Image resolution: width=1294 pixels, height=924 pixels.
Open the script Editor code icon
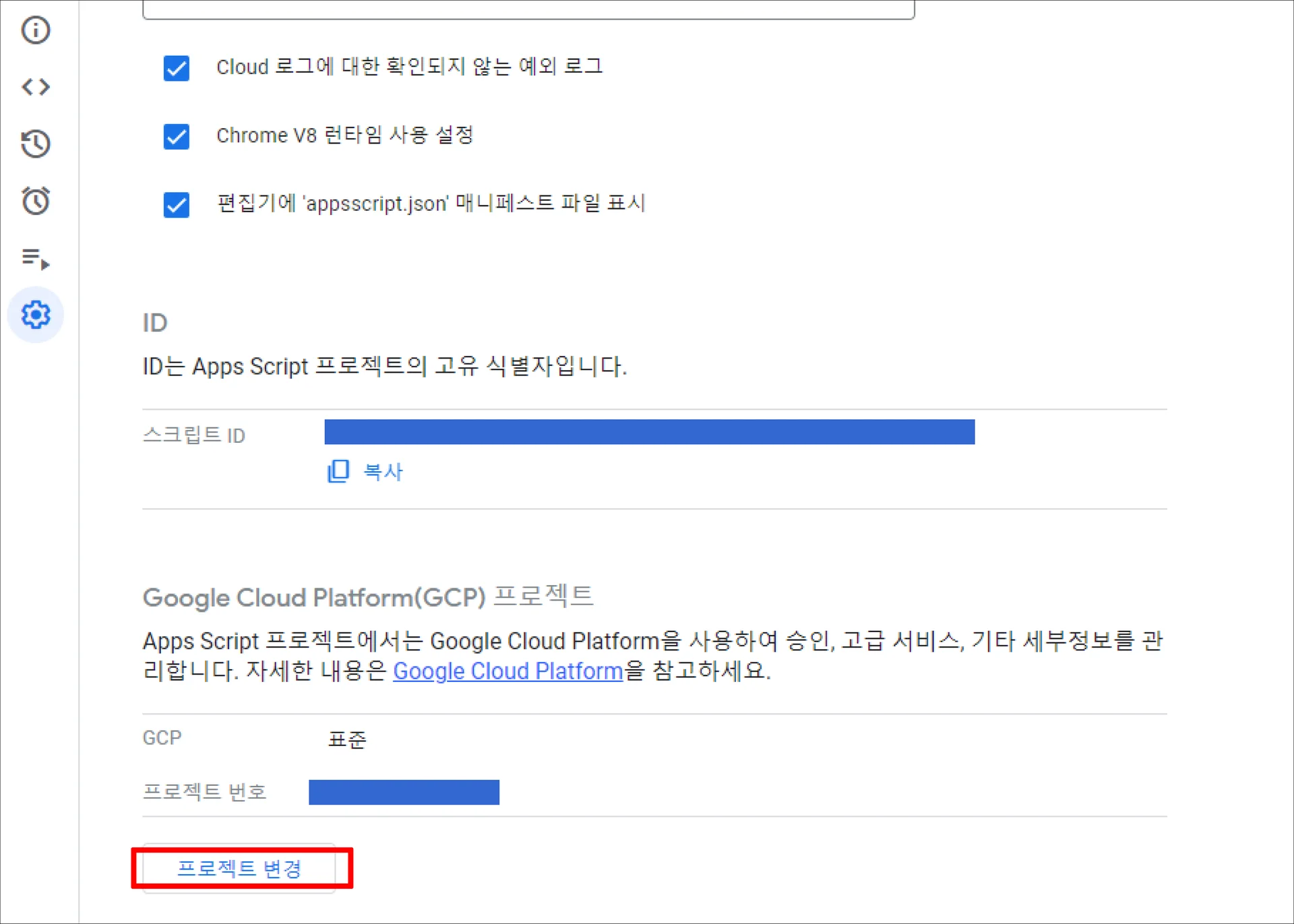point(36,87)
